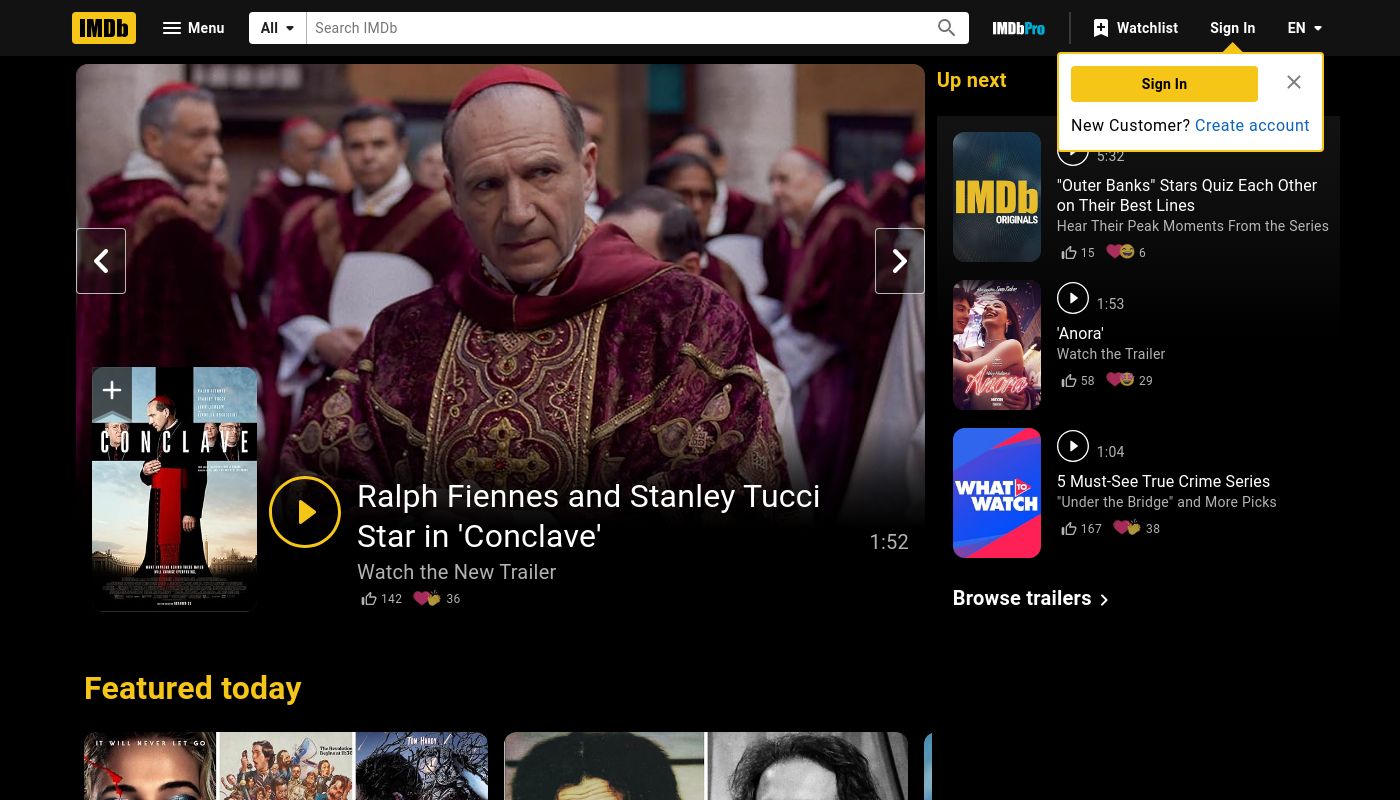Open first Featured today poster collage
The width and height of the screenshot is (1400, 800).
click(x=286, y=766)
